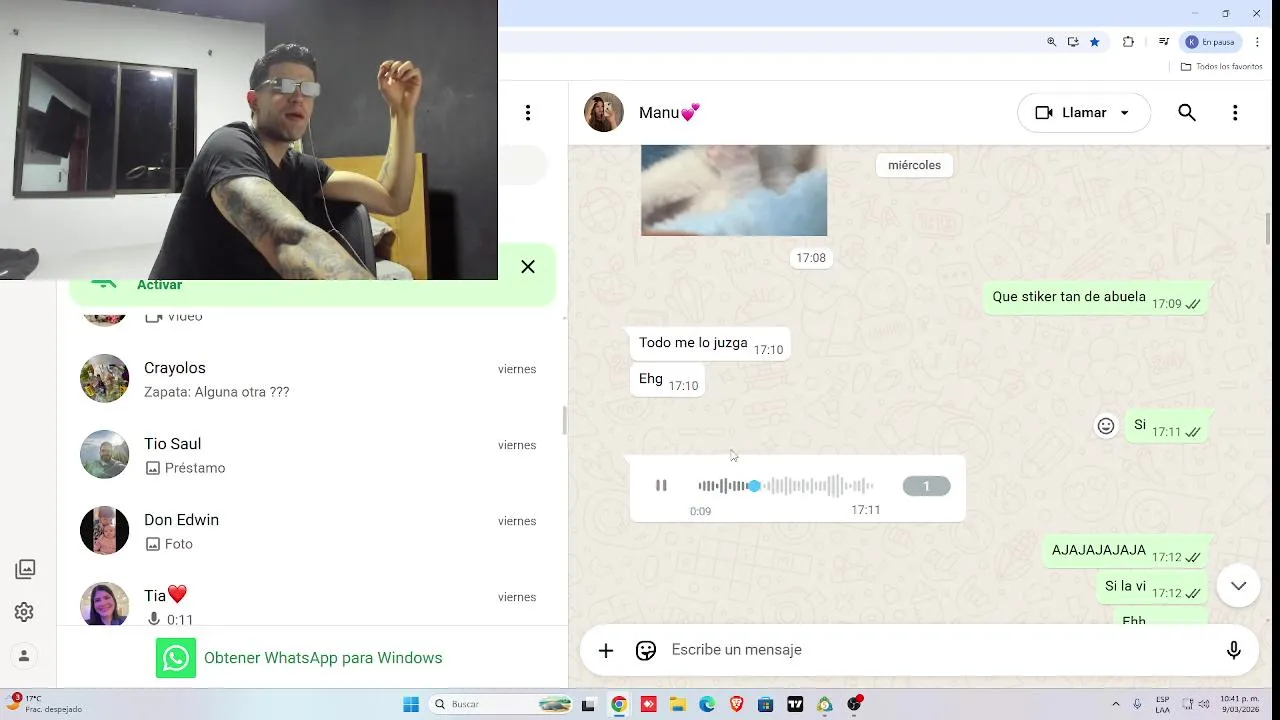View Manu contact name header

[669, 113]
